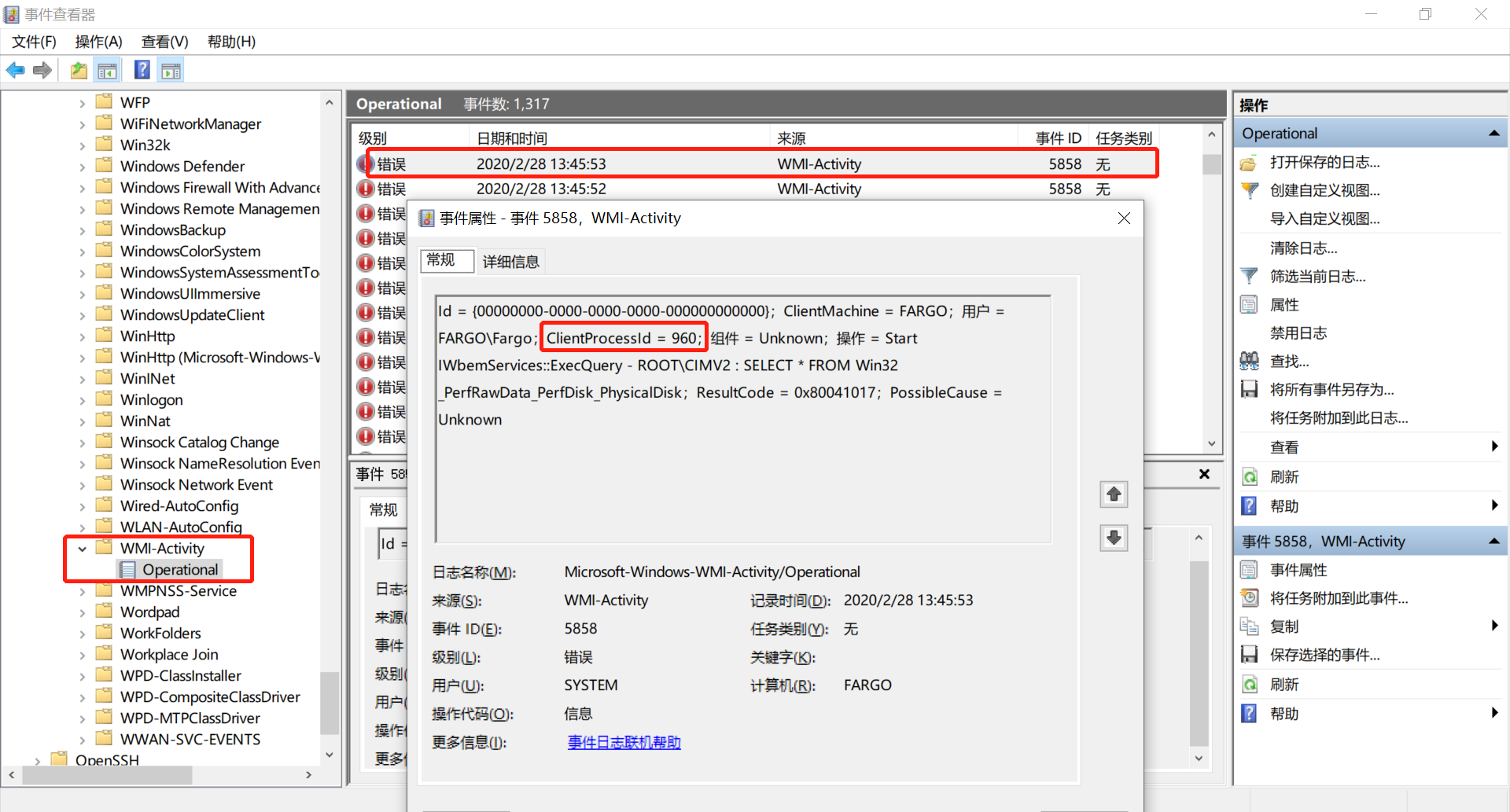
Task: Click the Help question-mark toolbar icon
Action: 142,70
